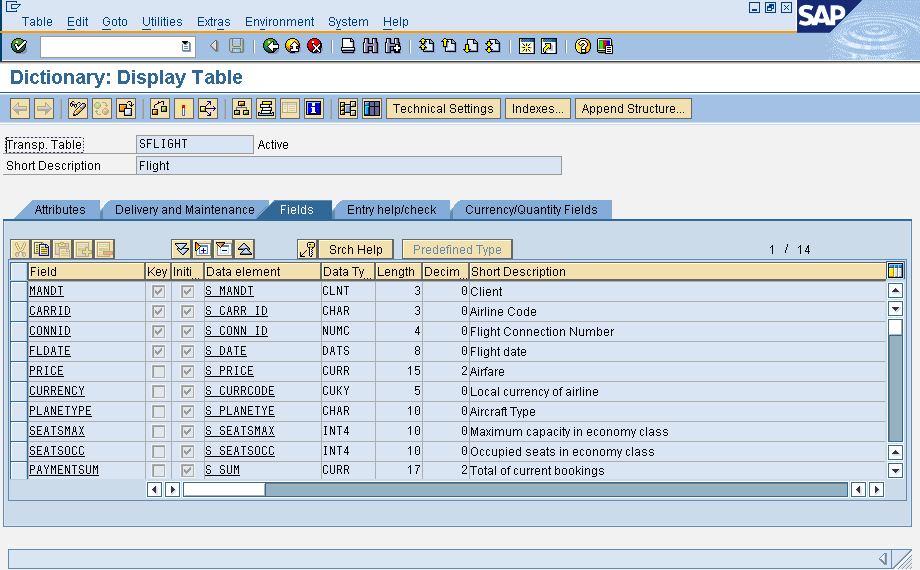Click the command input field
920x570 pixels.
coord(110,46)
